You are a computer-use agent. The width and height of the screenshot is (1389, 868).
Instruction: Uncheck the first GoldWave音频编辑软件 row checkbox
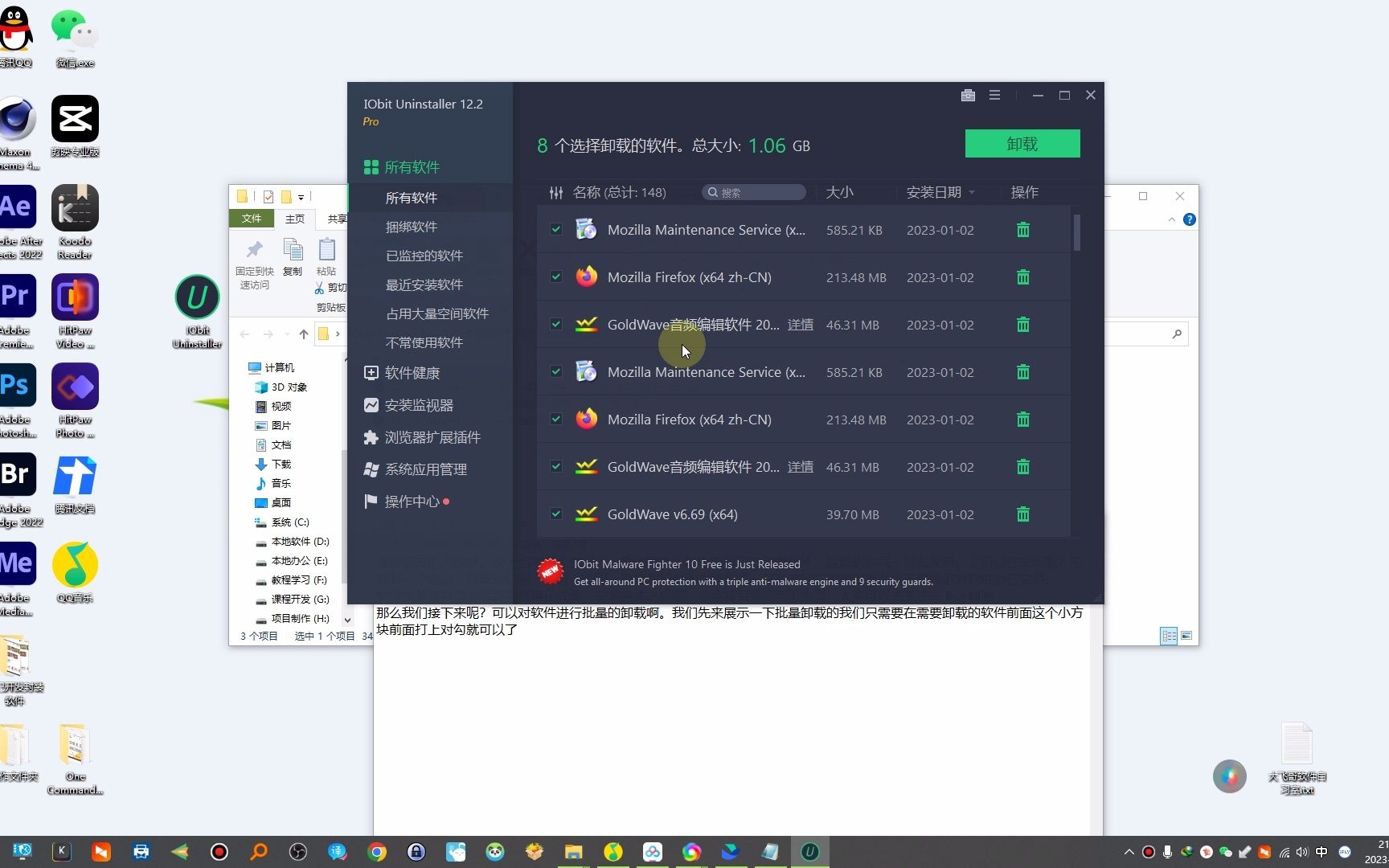555,324
